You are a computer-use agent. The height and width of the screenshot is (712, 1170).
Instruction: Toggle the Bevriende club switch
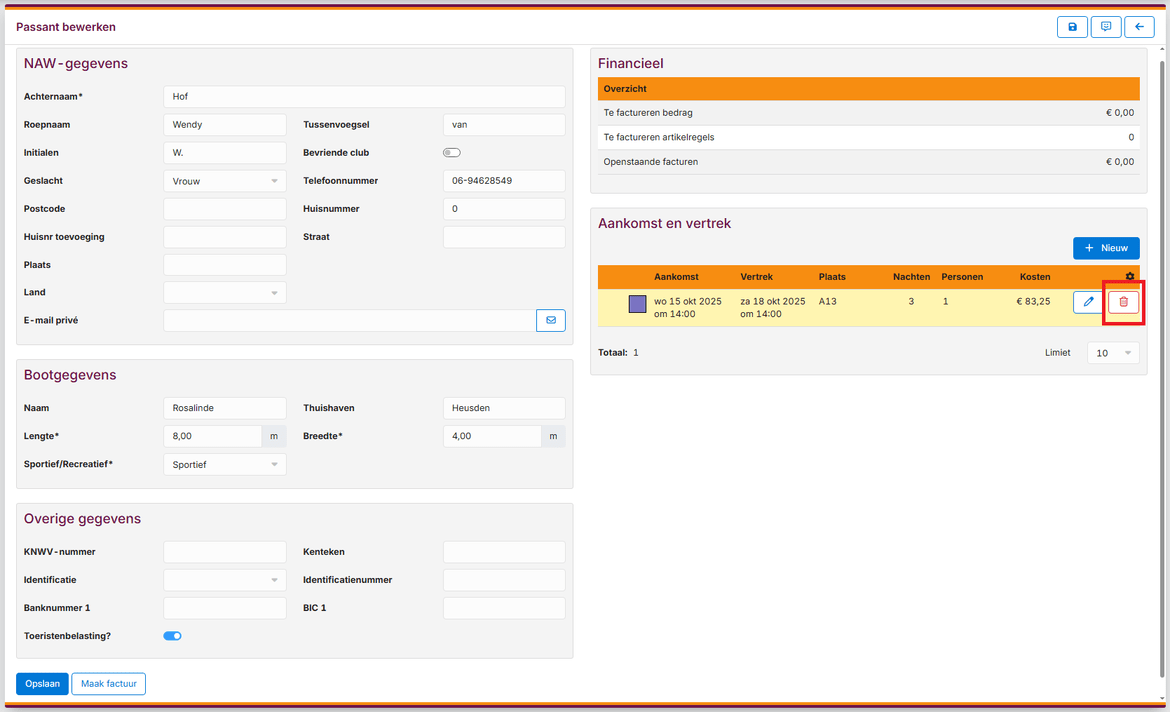coord(451,152)
